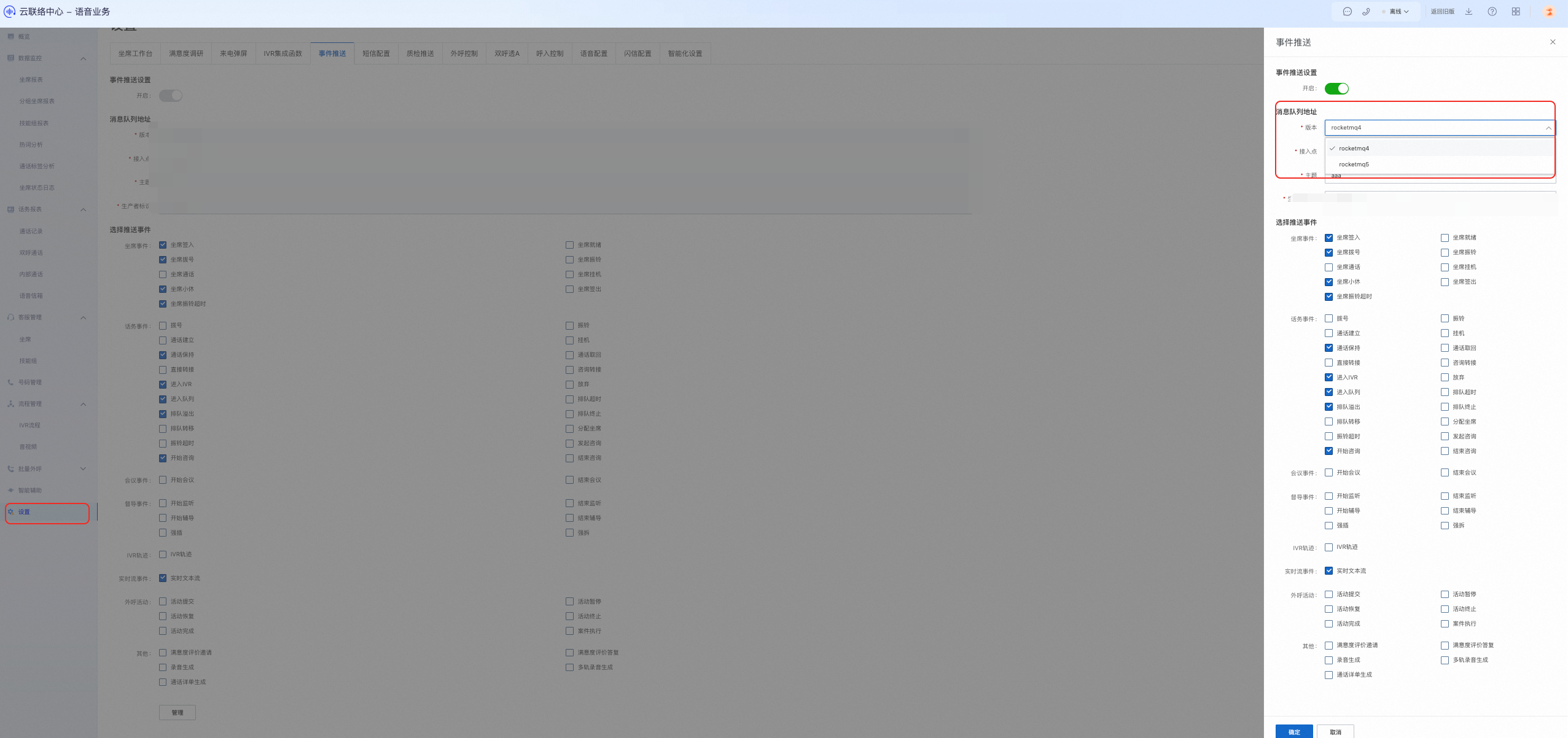Click the 话务报表 sidebar icon
Screen dimensions: 1568x738
point(10,209)
